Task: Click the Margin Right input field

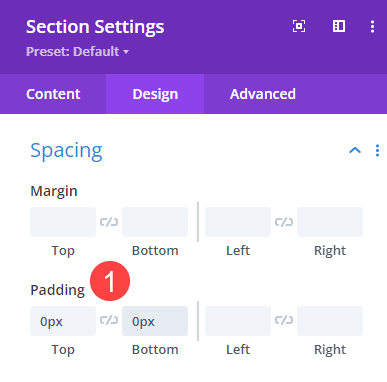Action: pos(330,222)
